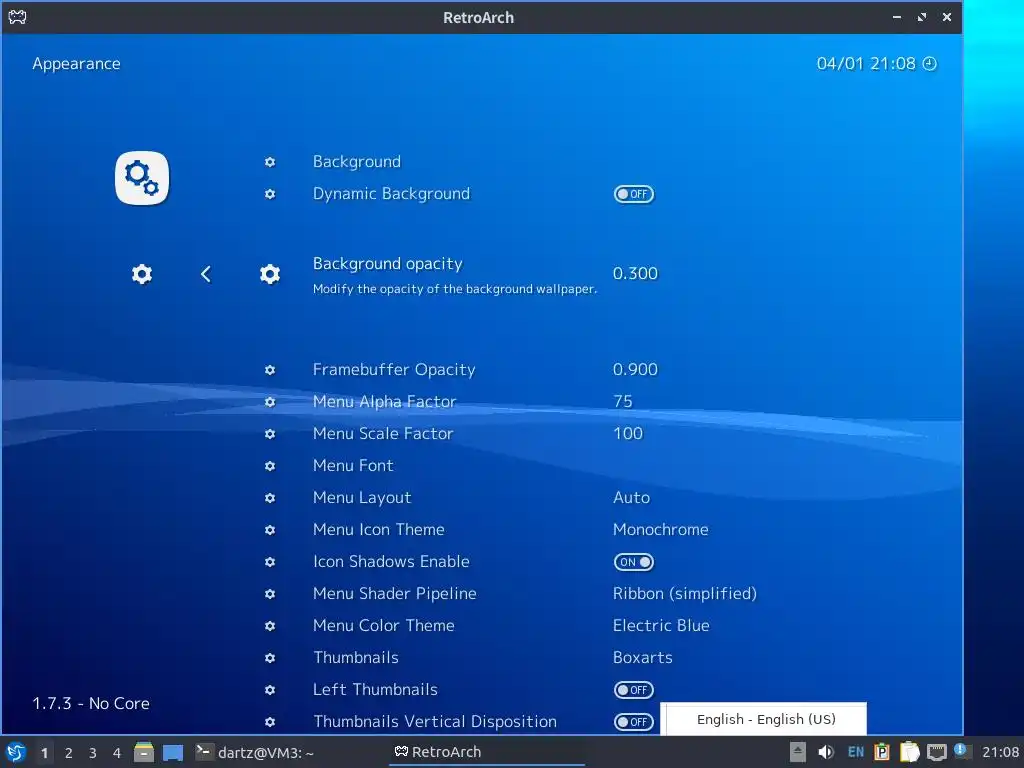Go back using the left chevron arrow
The width and height of the screenshot is (1024, 768).
[206, 274]
